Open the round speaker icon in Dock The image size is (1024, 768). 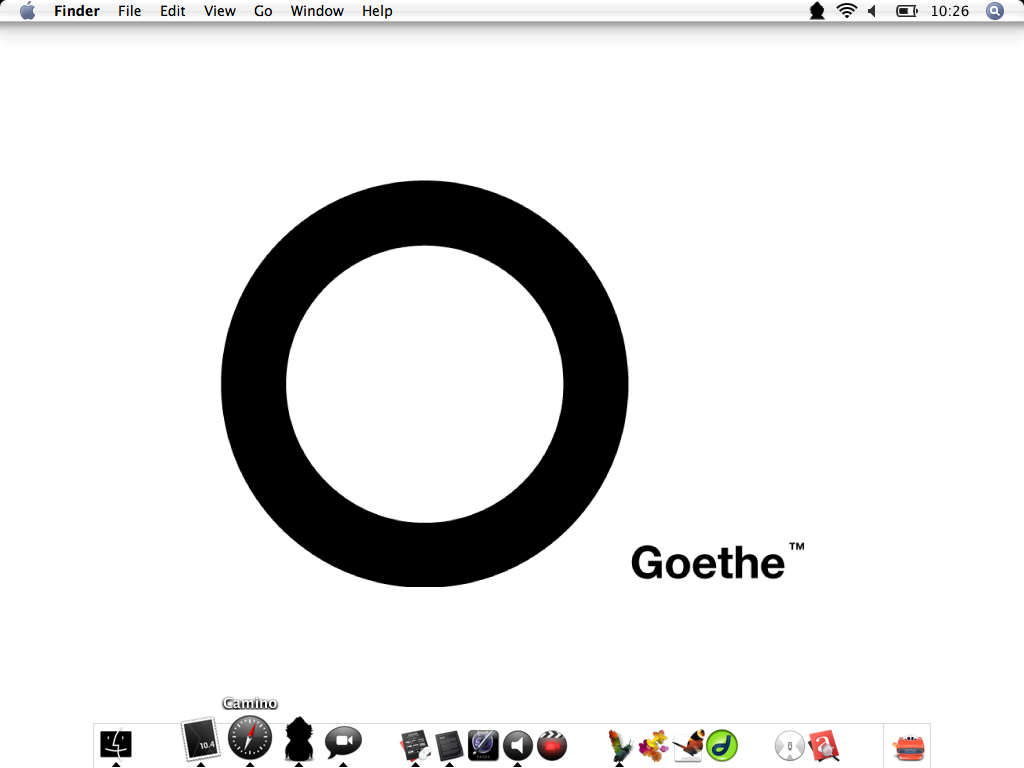pos(518,746)
